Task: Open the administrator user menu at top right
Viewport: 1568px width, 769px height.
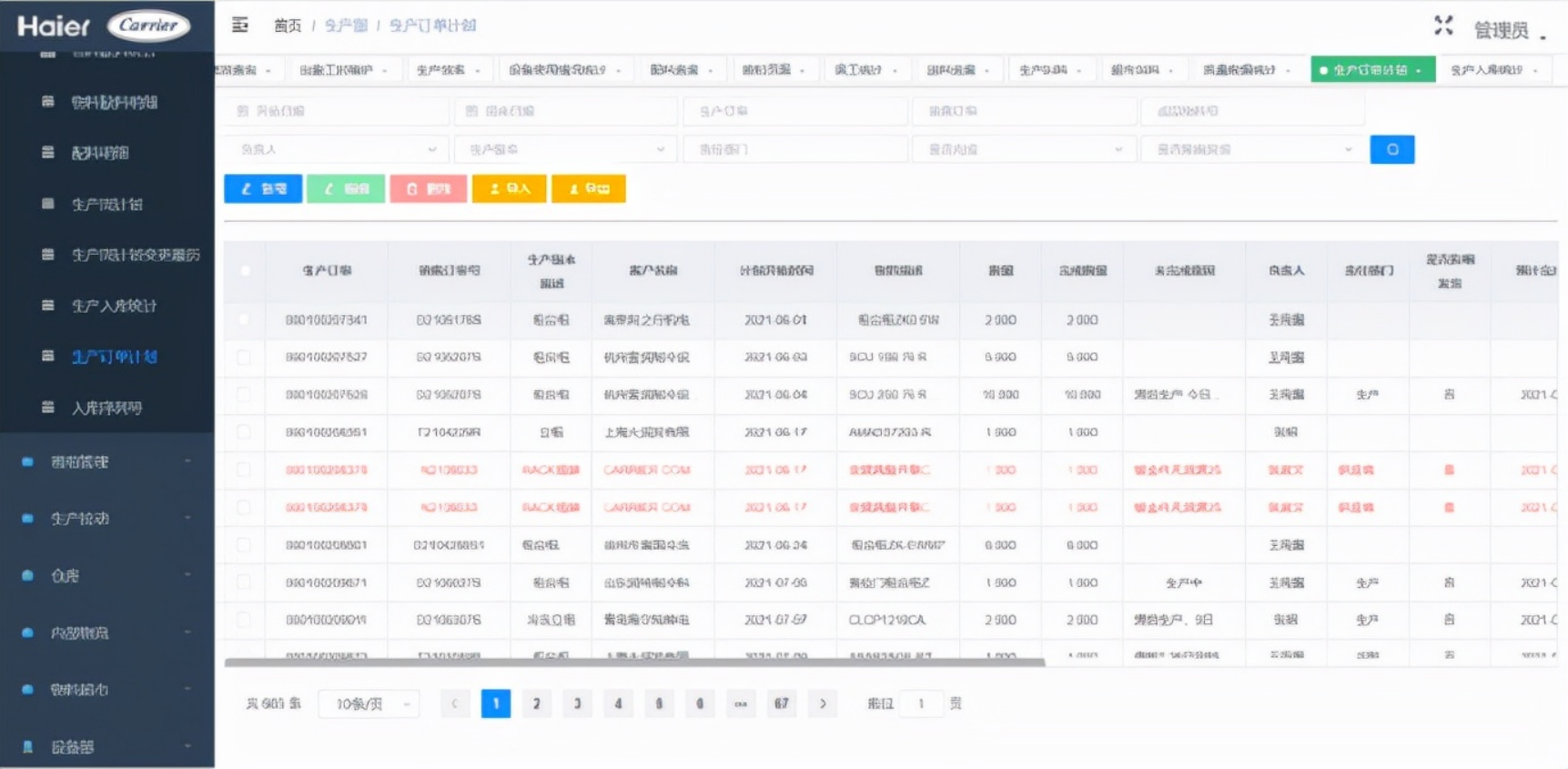Action: (1508, 31)
